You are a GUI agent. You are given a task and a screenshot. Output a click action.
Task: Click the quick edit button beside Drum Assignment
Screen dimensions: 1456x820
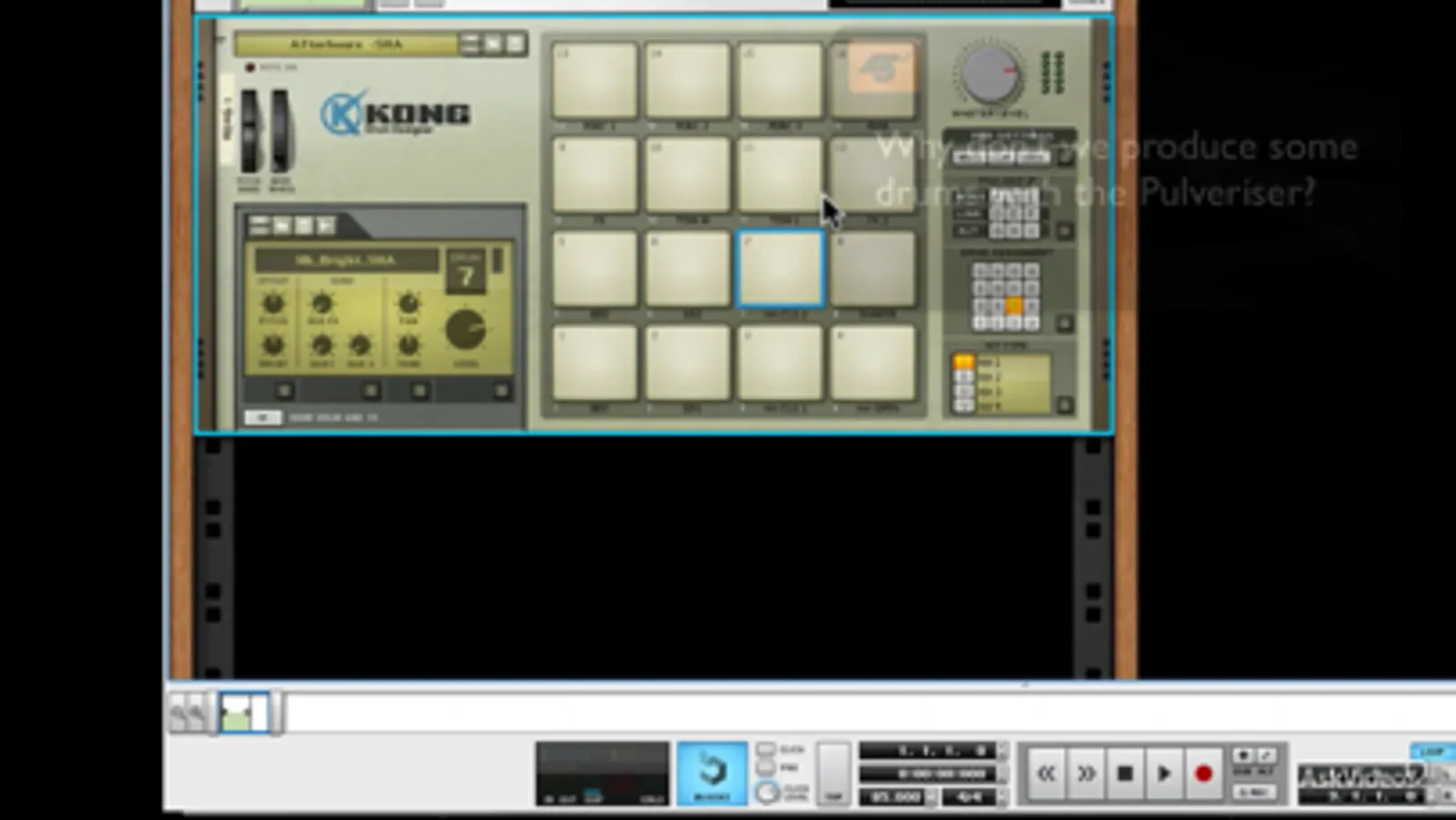1064,323
